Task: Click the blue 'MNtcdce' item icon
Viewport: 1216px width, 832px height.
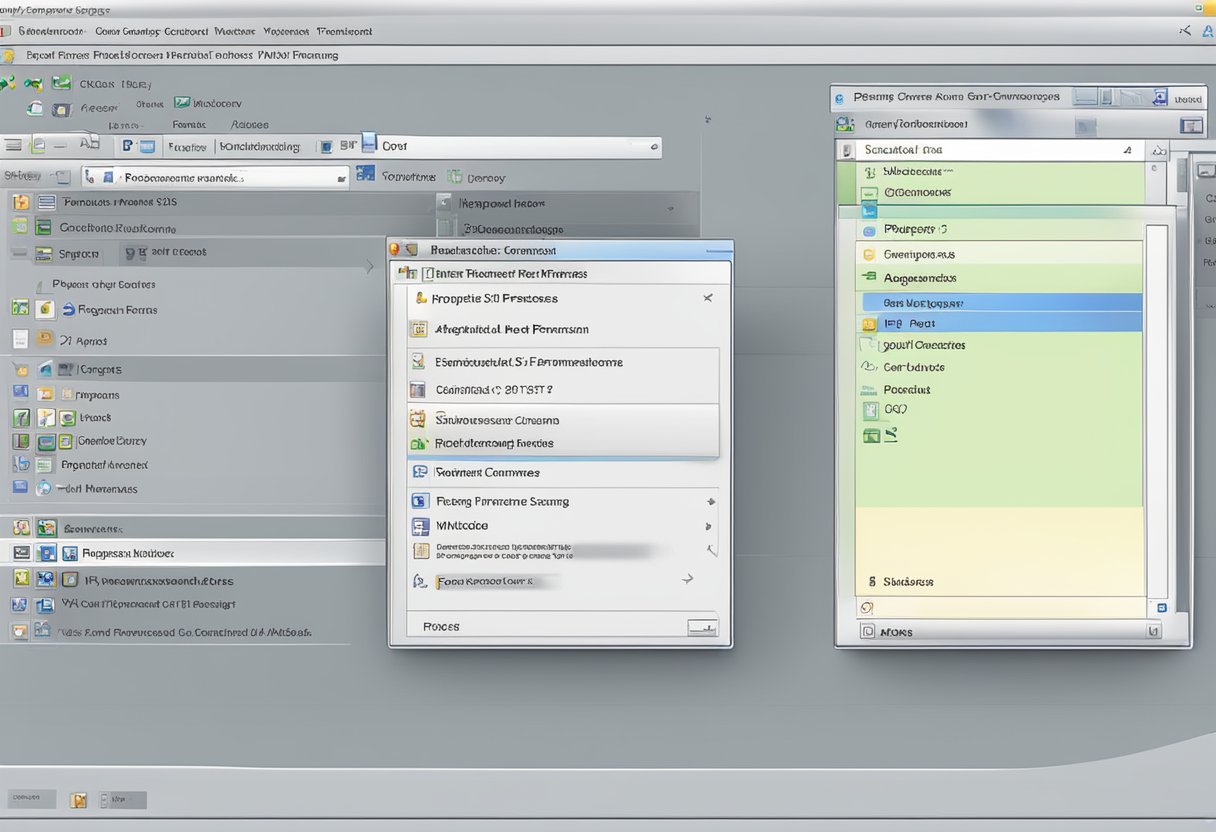Action: (x=420, y=526)
